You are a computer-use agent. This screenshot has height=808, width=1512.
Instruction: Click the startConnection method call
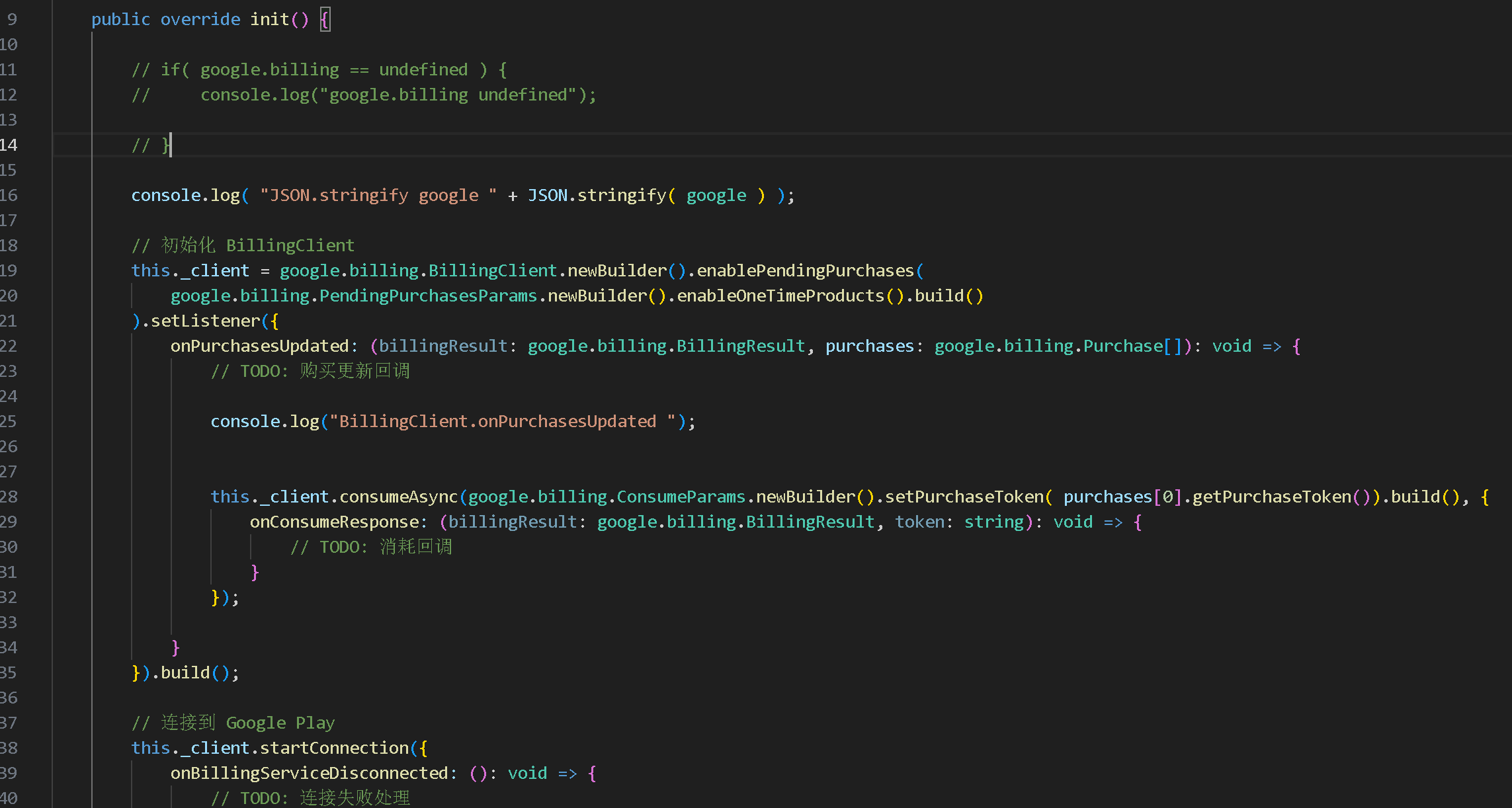334,748
